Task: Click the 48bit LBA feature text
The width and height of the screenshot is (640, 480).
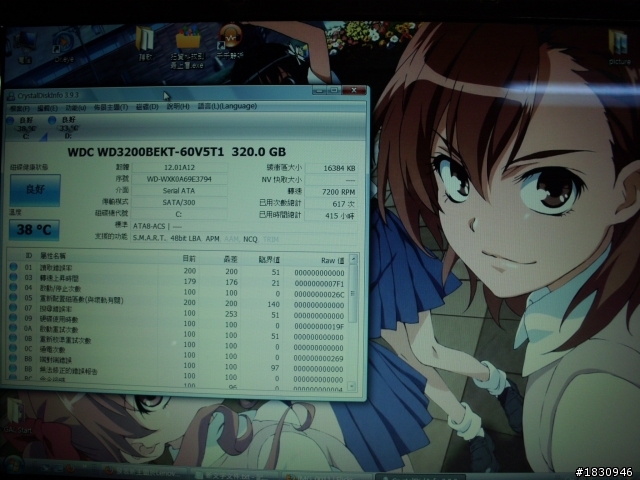Action: (x=186, y=238)
